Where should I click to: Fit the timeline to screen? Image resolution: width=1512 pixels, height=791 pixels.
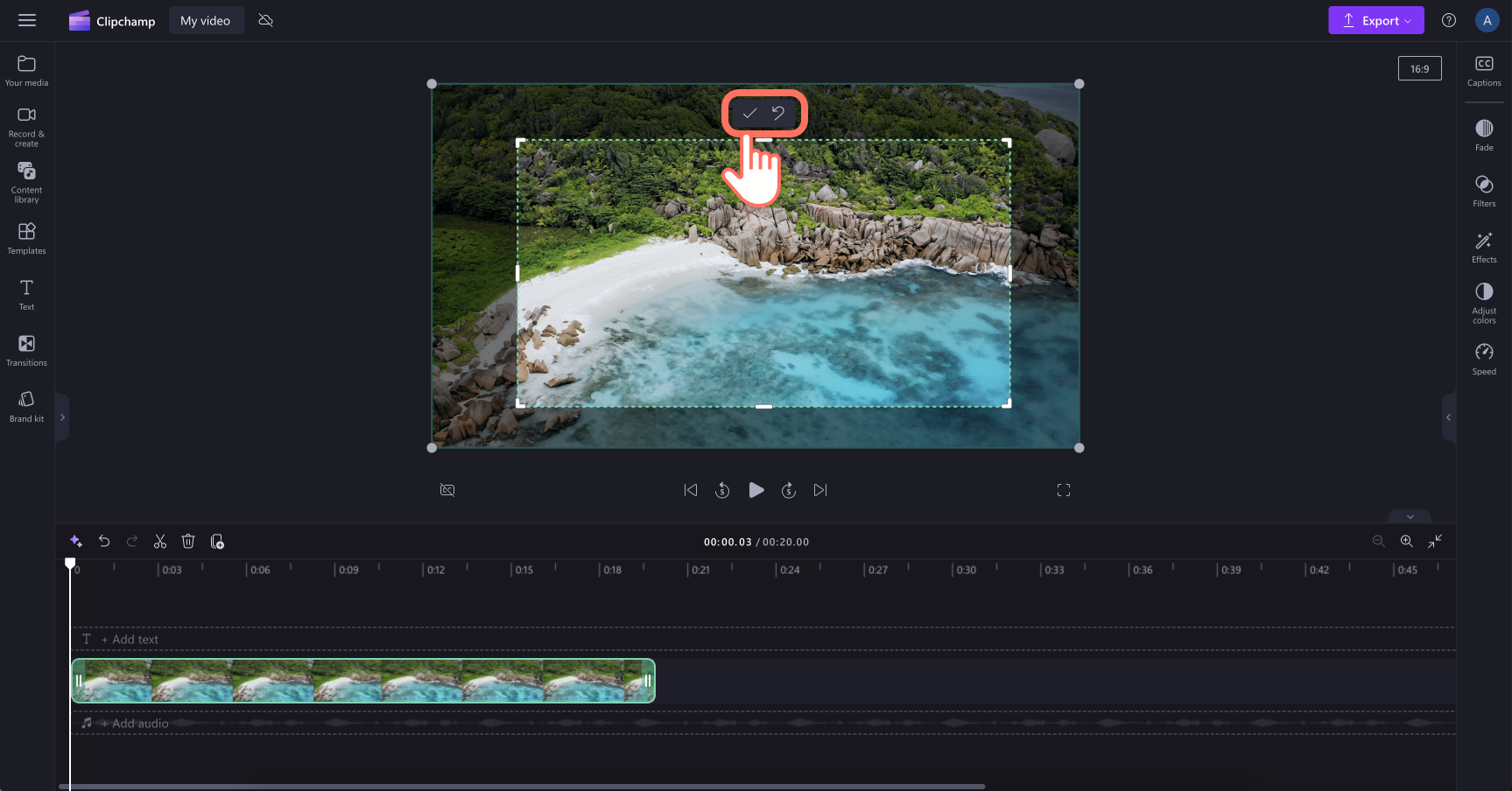click(1434, 542)
